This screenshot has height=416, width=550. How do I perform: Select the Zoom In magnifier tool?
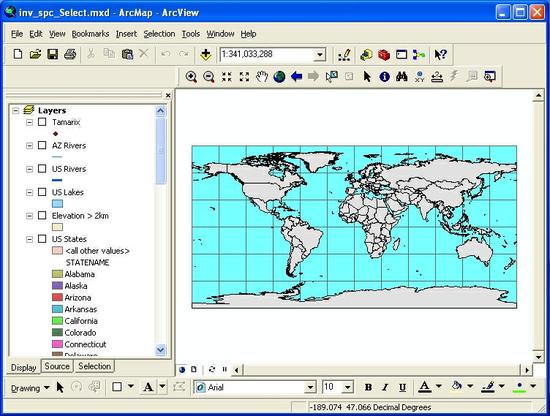click(191, 76)
